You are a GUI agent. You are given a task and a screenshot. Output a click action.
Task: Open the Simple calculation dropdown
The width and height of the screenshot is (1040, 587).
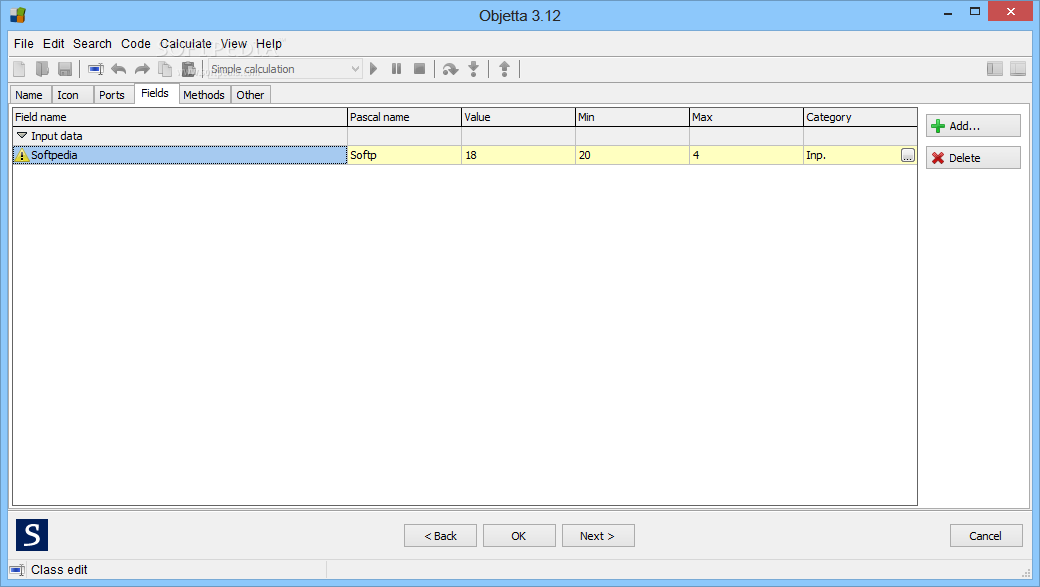click(x=285, y=69)
